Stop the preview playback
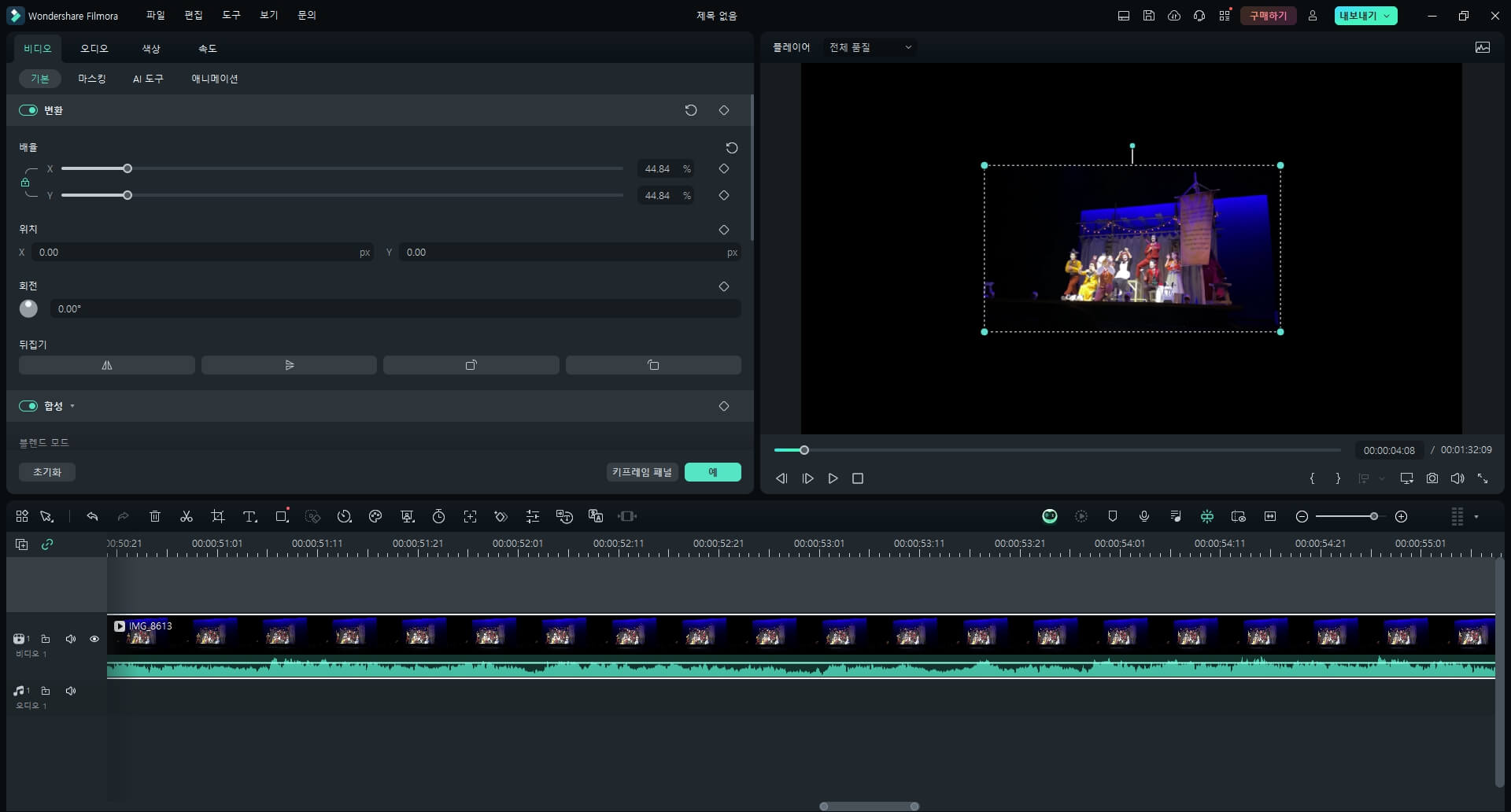This screenshot has width=1511, height=812. pyautogui.click(x=858, y=478)
